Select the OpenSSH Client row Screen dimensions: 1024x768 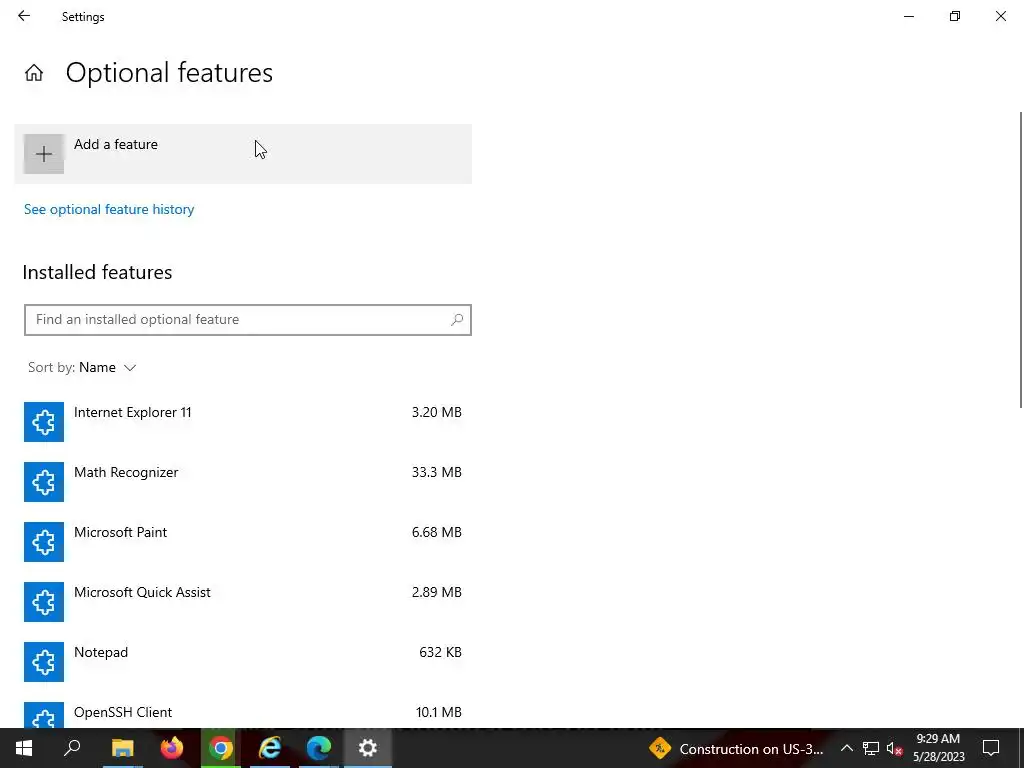tap(243, 712)
